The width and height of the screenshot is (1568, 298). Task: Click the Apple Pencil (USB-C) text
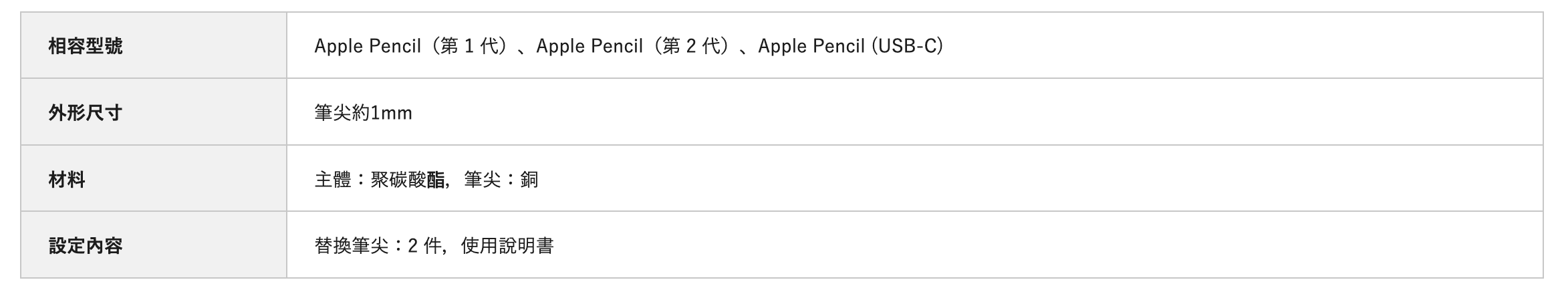(850, 46)
